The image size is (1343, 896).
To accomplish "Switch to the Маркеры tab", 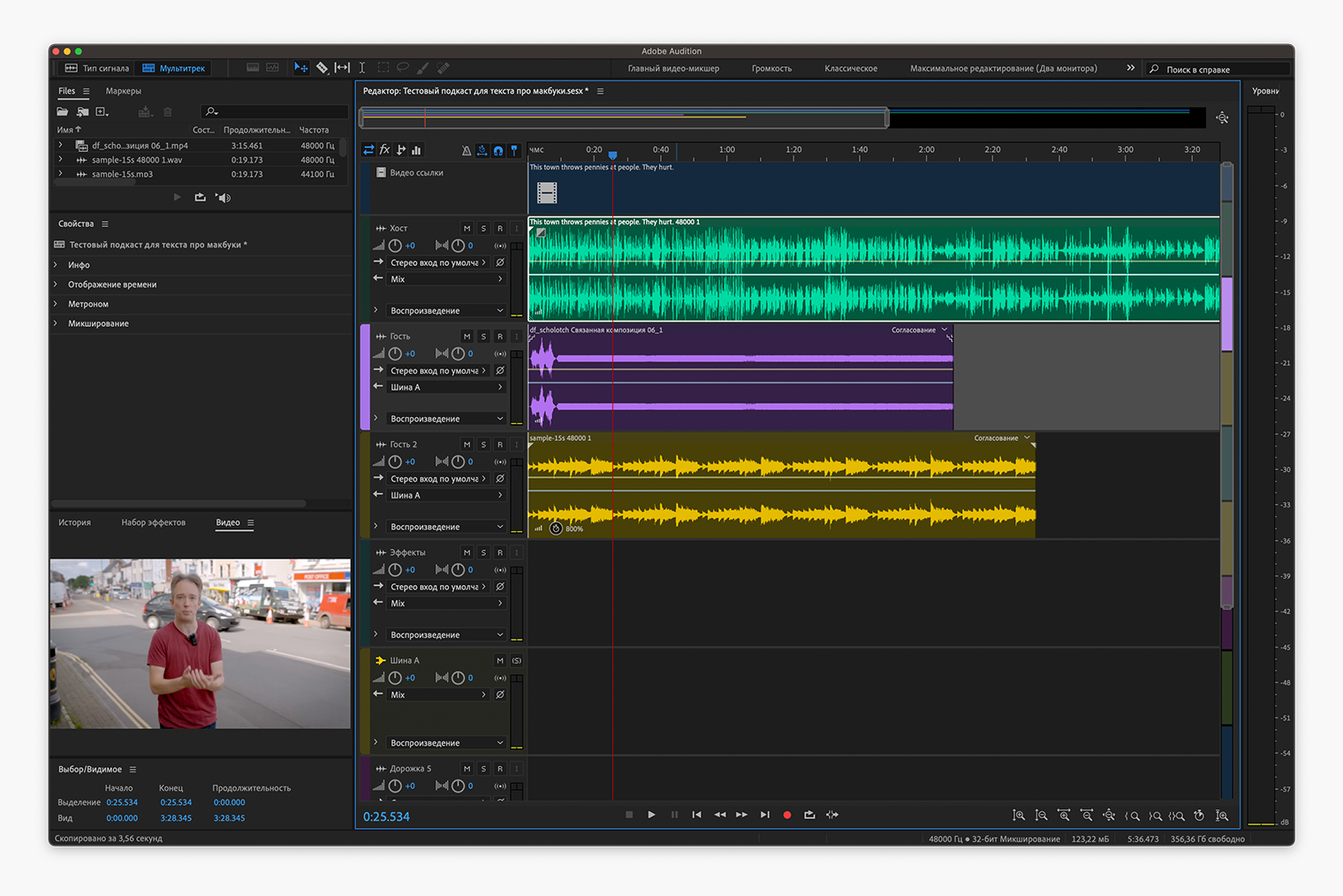I will pos(123,91).
